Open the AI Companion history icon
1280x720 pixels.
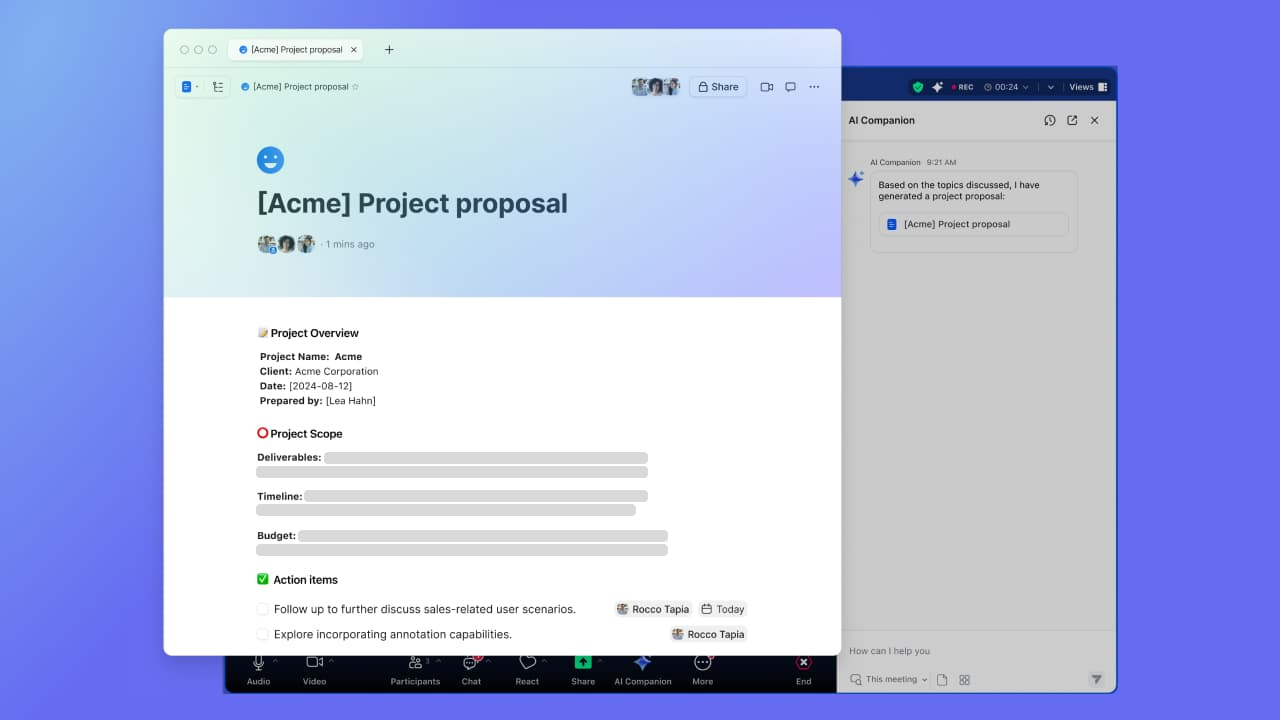pos(1049,120)
